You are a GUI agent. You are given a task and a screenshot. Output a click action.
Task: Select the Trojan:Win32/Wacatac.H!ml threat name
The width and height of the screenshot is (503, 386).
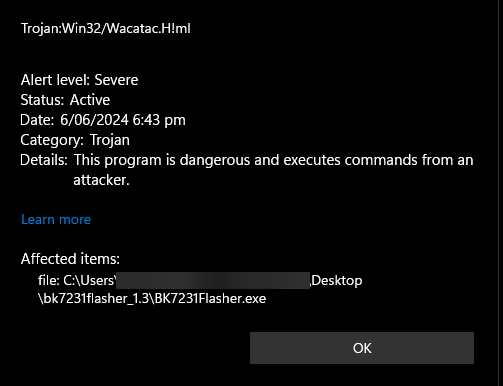click(106, 28)
